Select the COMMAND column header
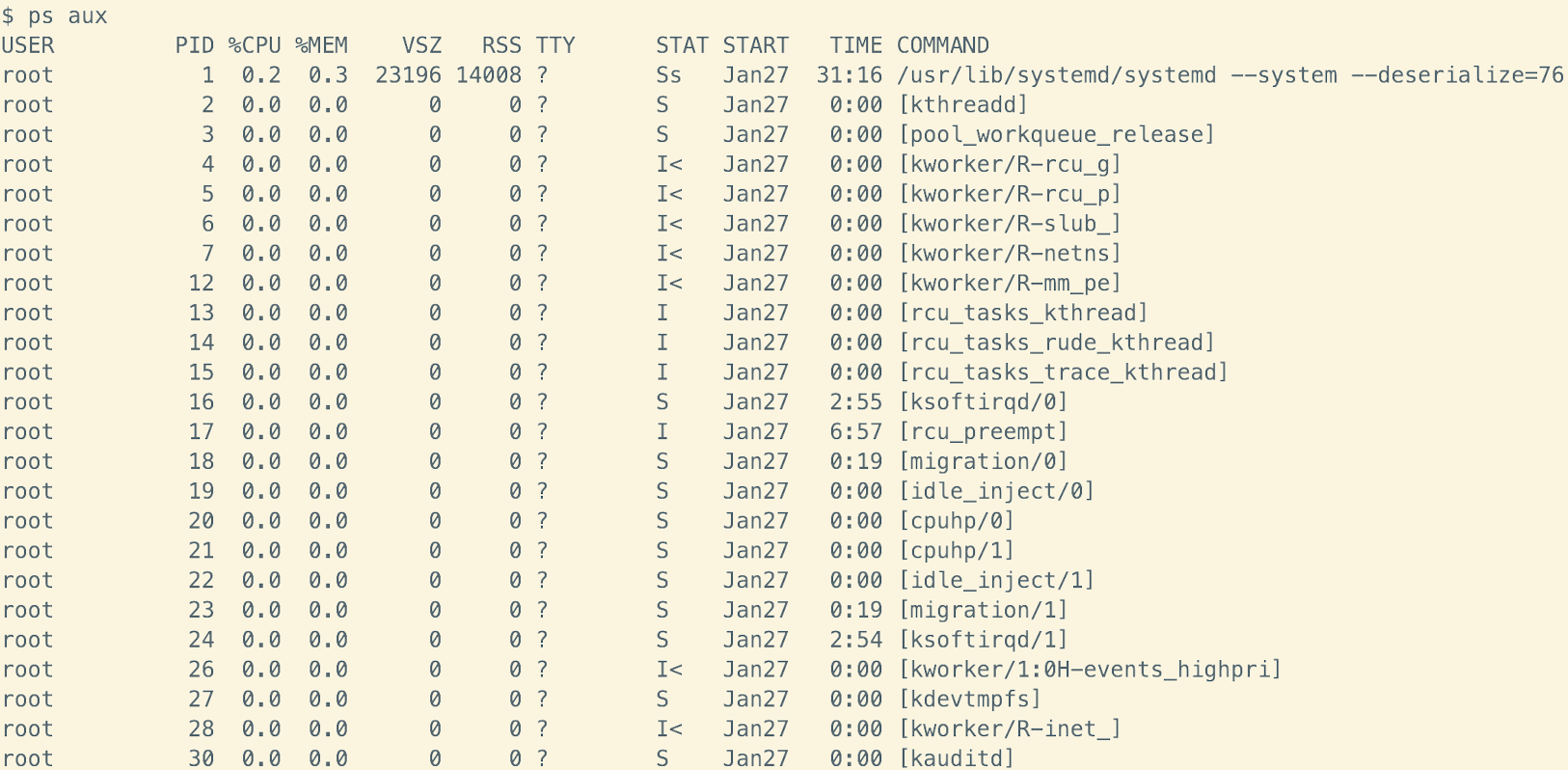Image resolution: width=1568 pixels, height=770 pixels. point(942,45)
